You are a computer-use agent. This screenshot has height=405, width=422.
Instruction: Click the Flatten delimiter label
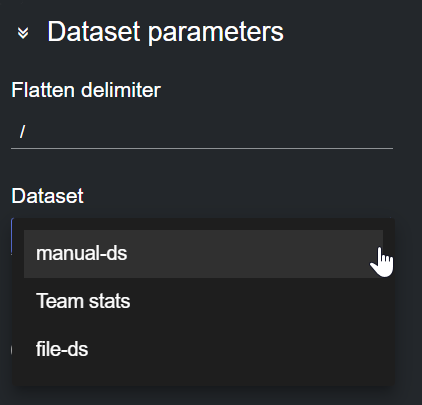(86, 90)
